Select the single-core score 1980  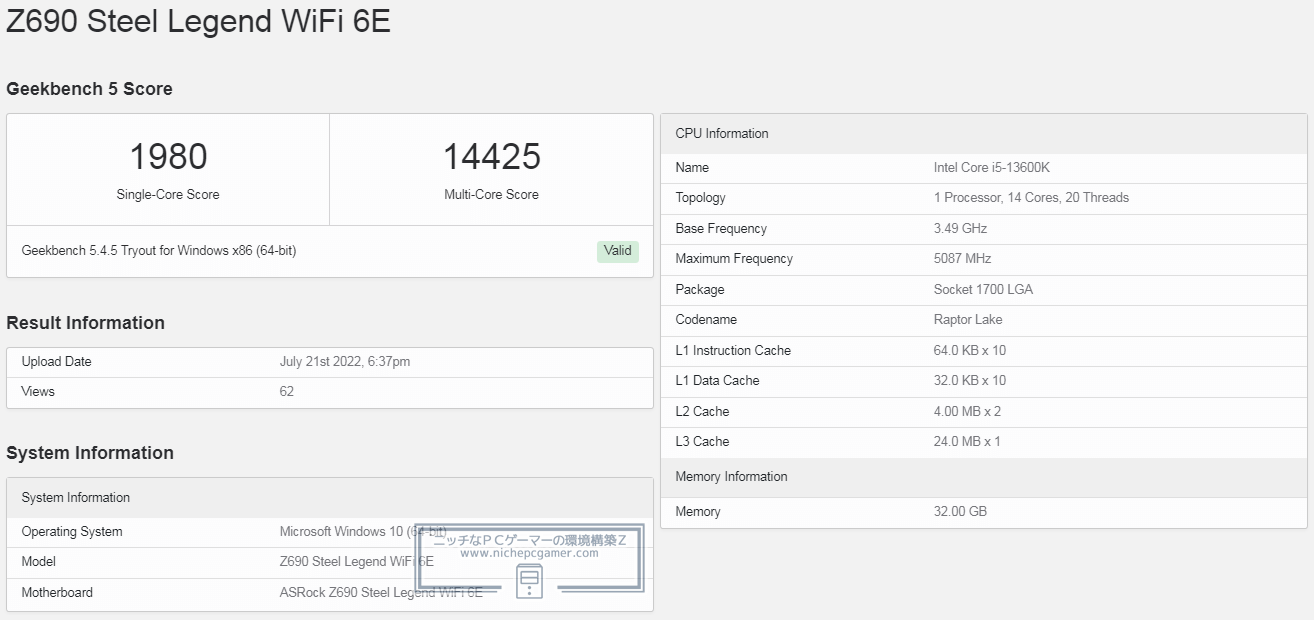pyautogui.click(x=168, y=157)
